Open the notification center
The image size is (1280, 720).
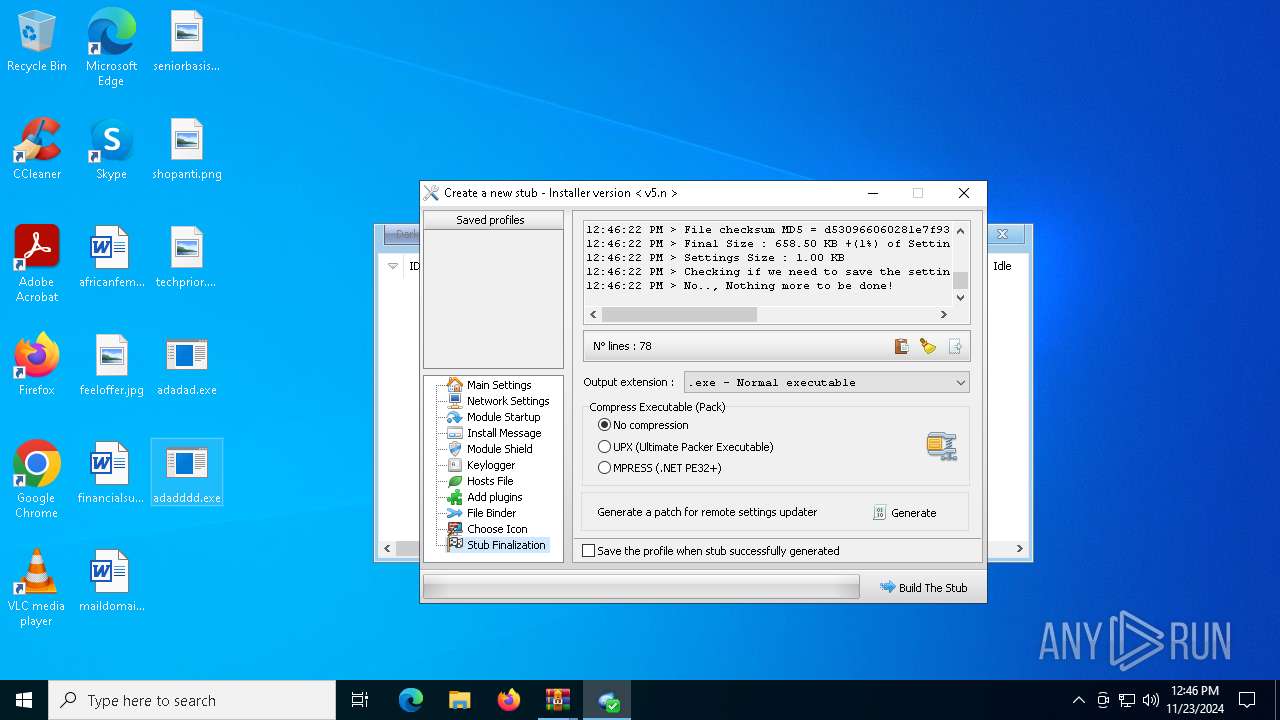pos(1247,700)
